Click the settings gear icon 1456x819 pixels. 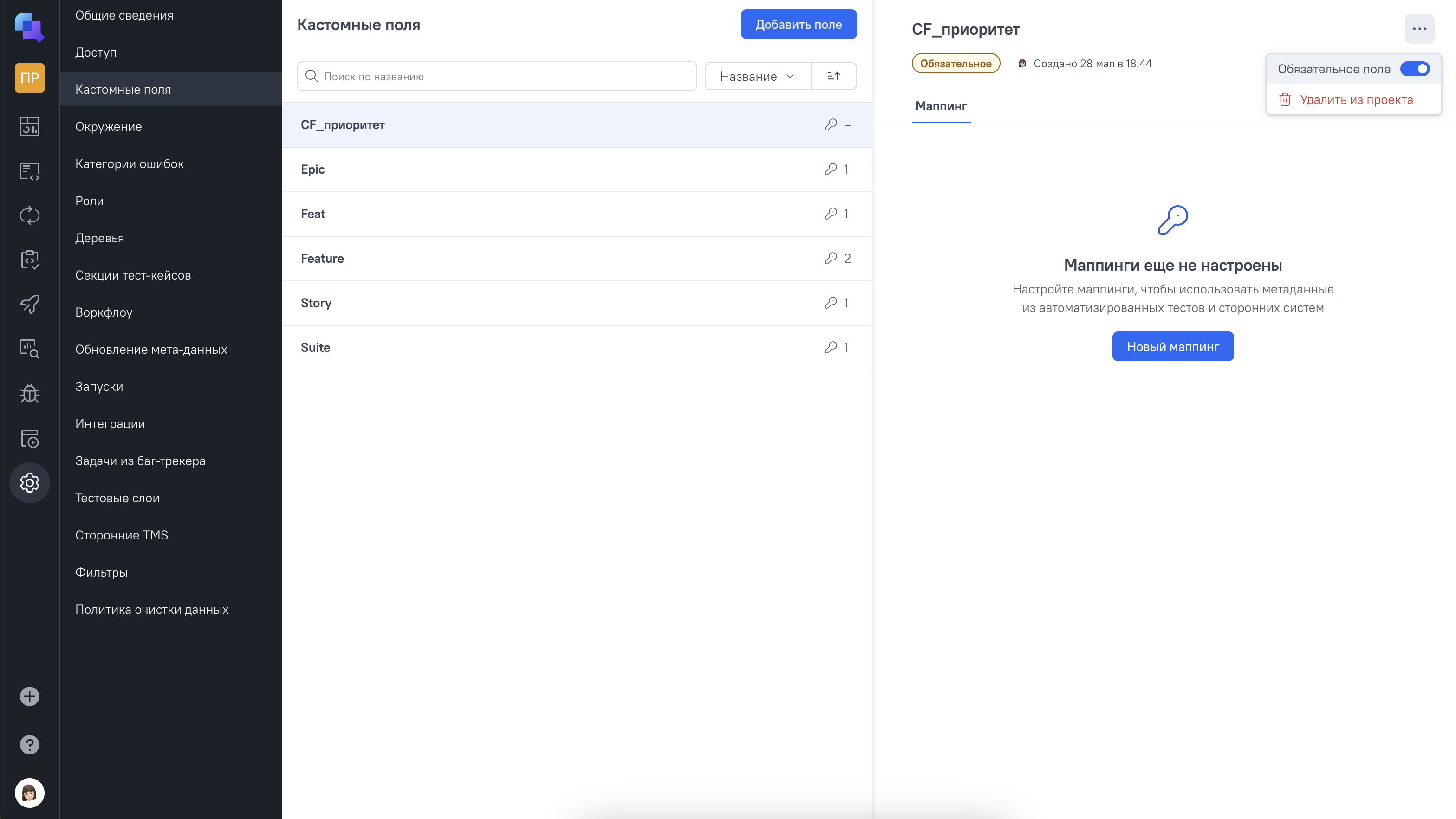(29, 483)
